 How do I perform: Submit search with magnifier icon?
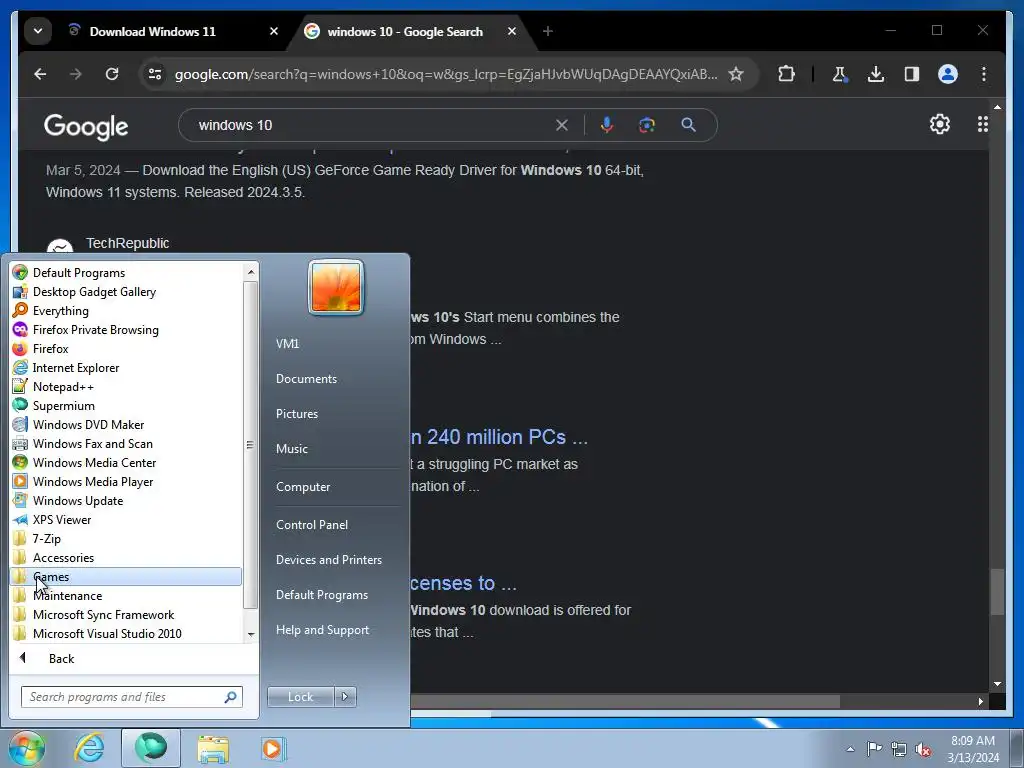[688, 125]
